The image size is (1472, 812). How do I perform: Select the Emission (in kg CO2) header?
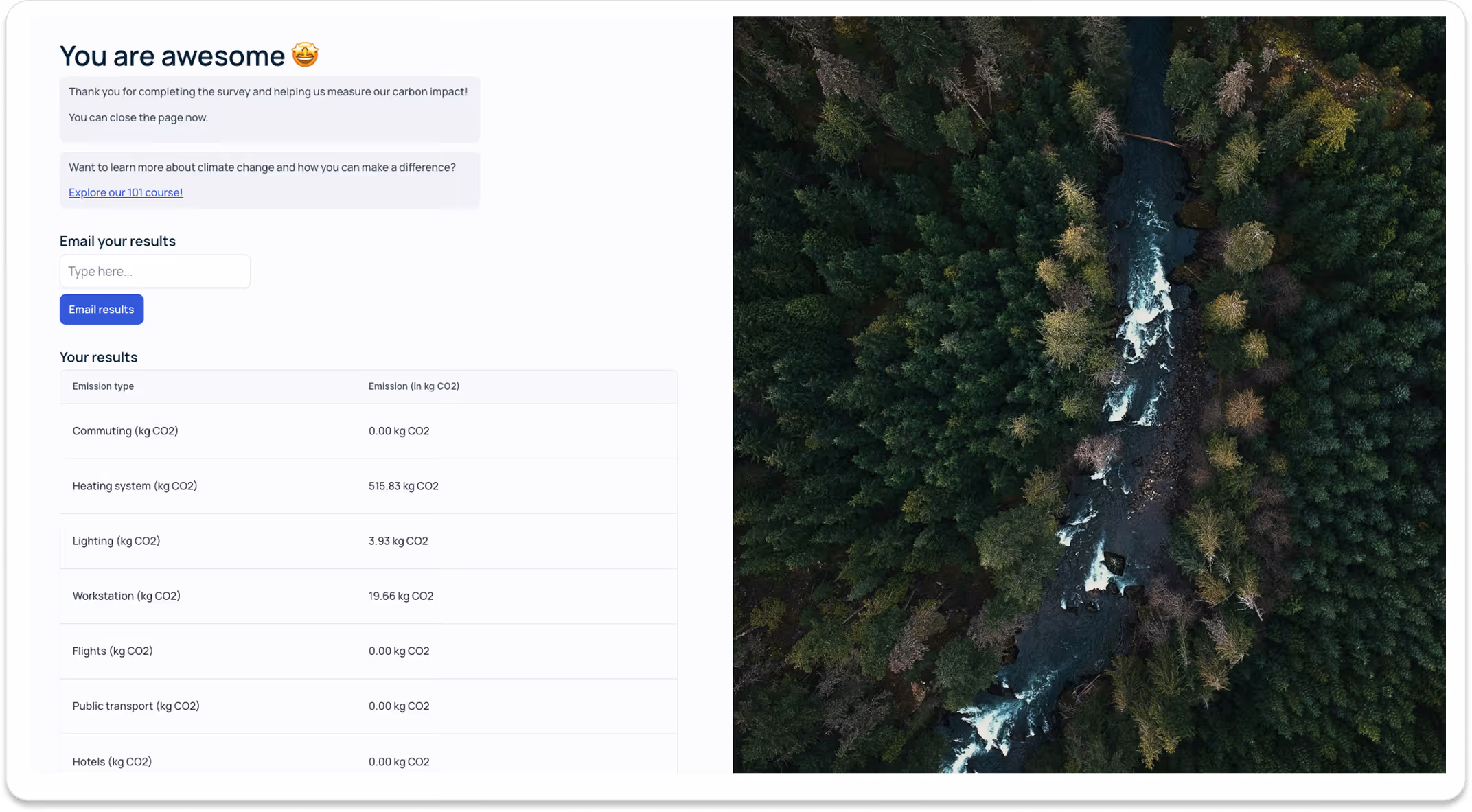(x=413, y=386)
